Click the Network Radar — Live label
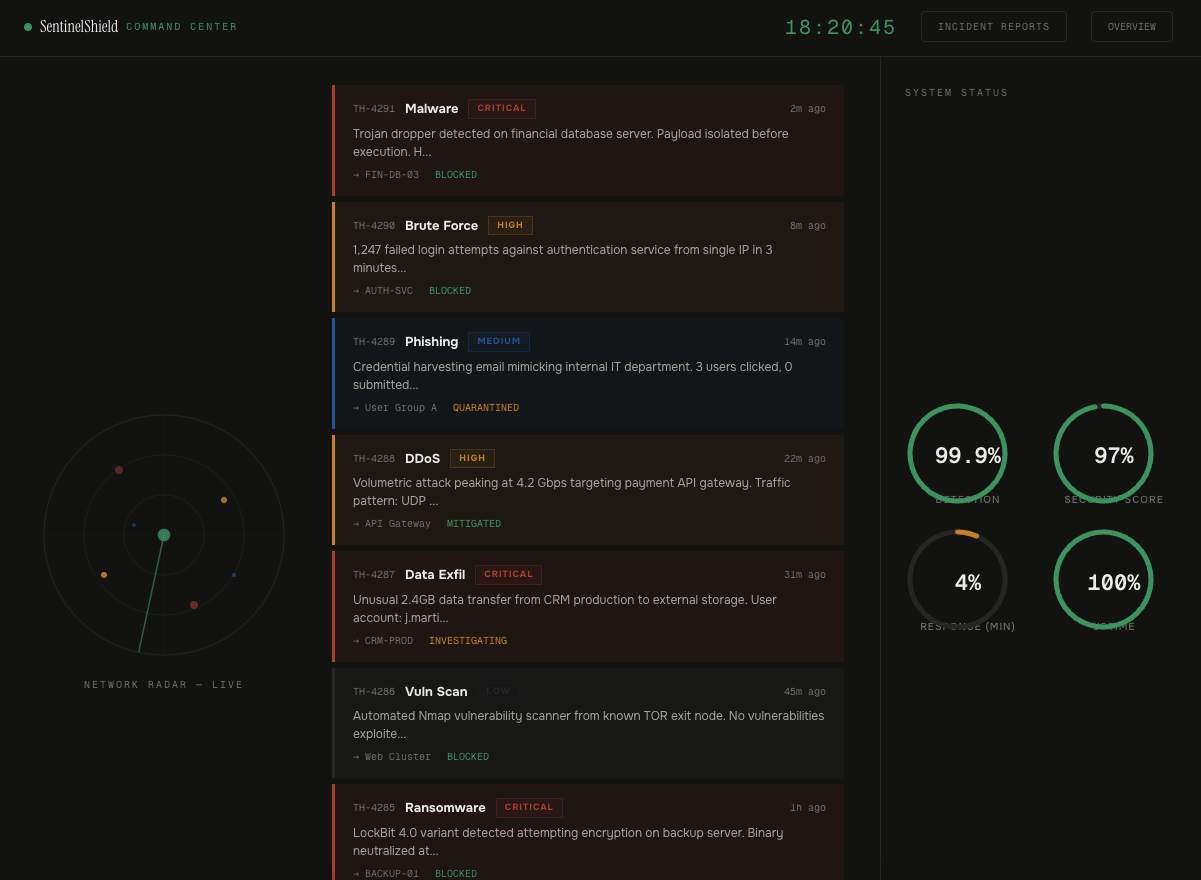Screen dimensions: 1201x880 (164, 685)
